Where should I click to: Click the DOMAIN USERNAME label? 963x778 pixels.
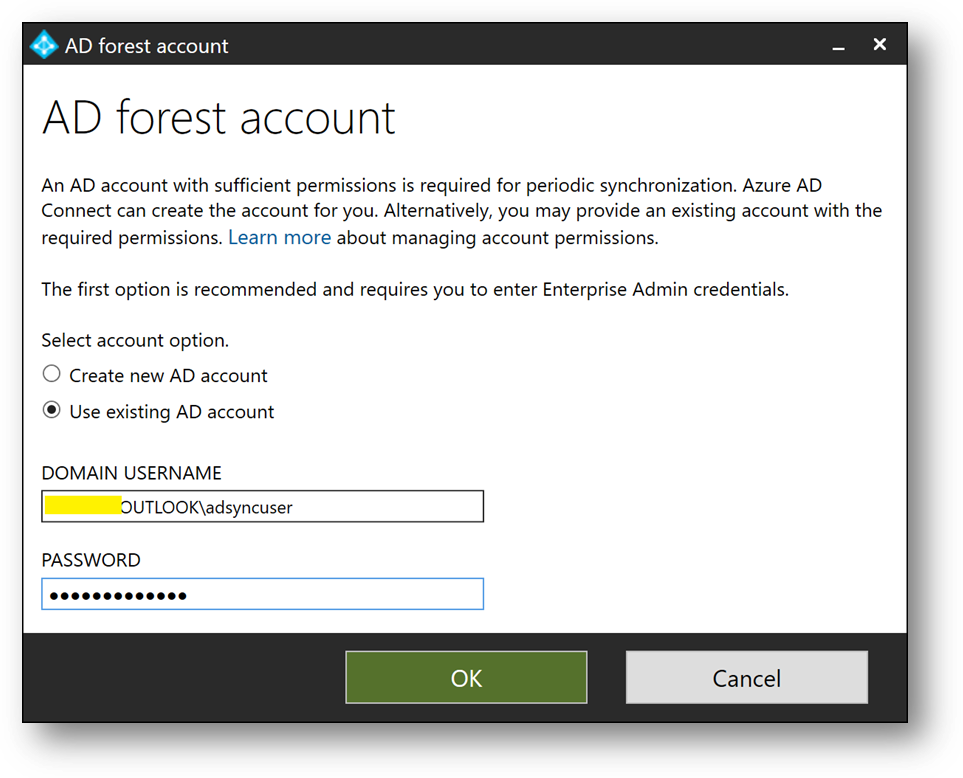(x=131, y=473)
